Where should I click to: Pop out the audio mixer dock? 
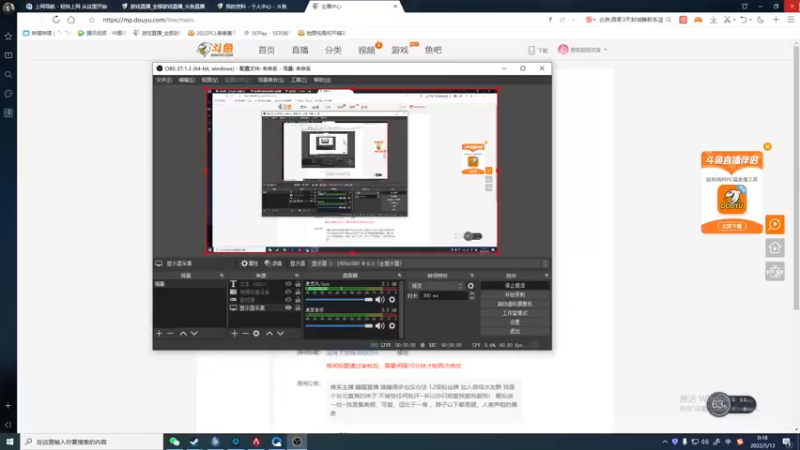[x=399, y=276]
